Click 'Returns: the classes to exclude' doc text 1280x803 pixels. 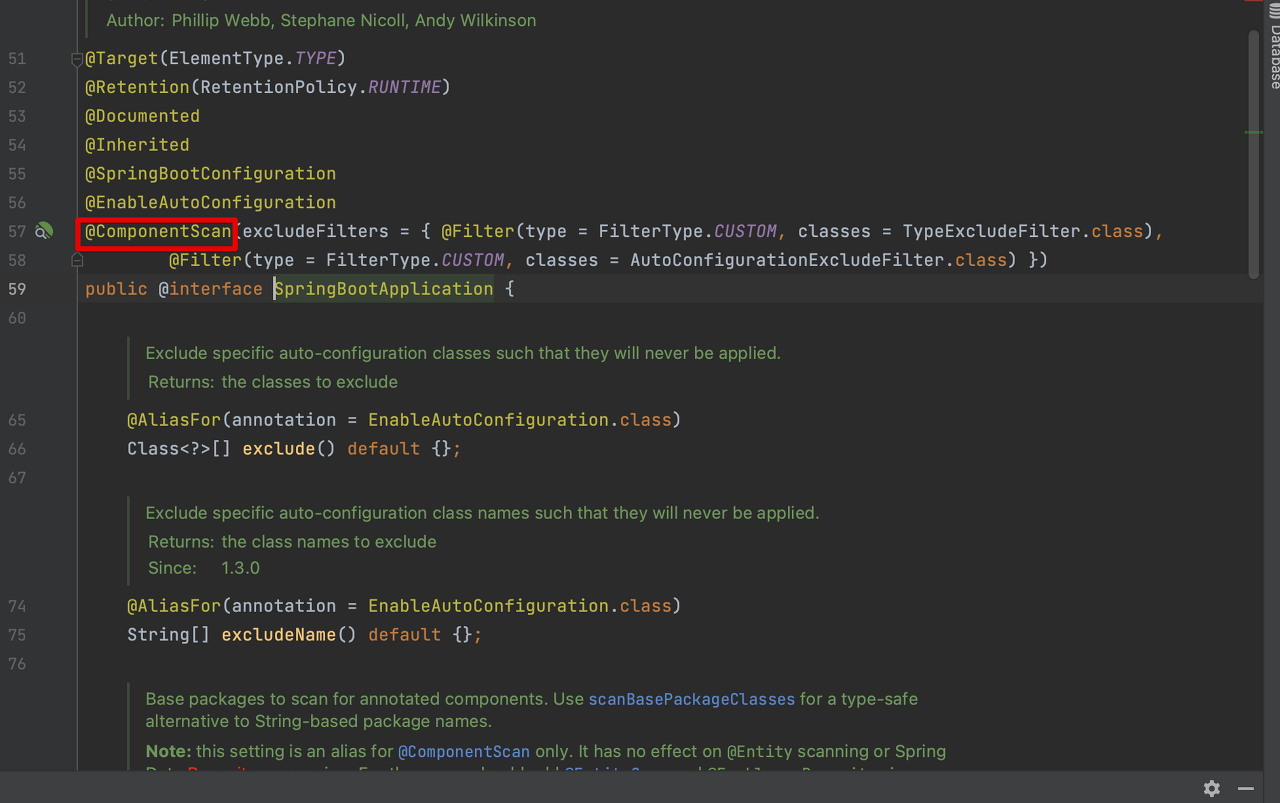273,382
